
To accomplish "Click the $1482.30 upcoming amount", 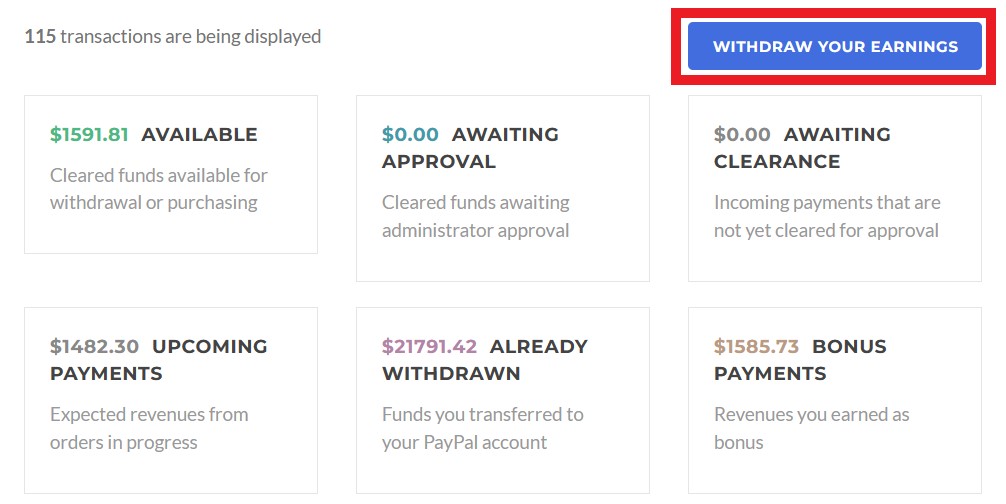I will (94, 346).
